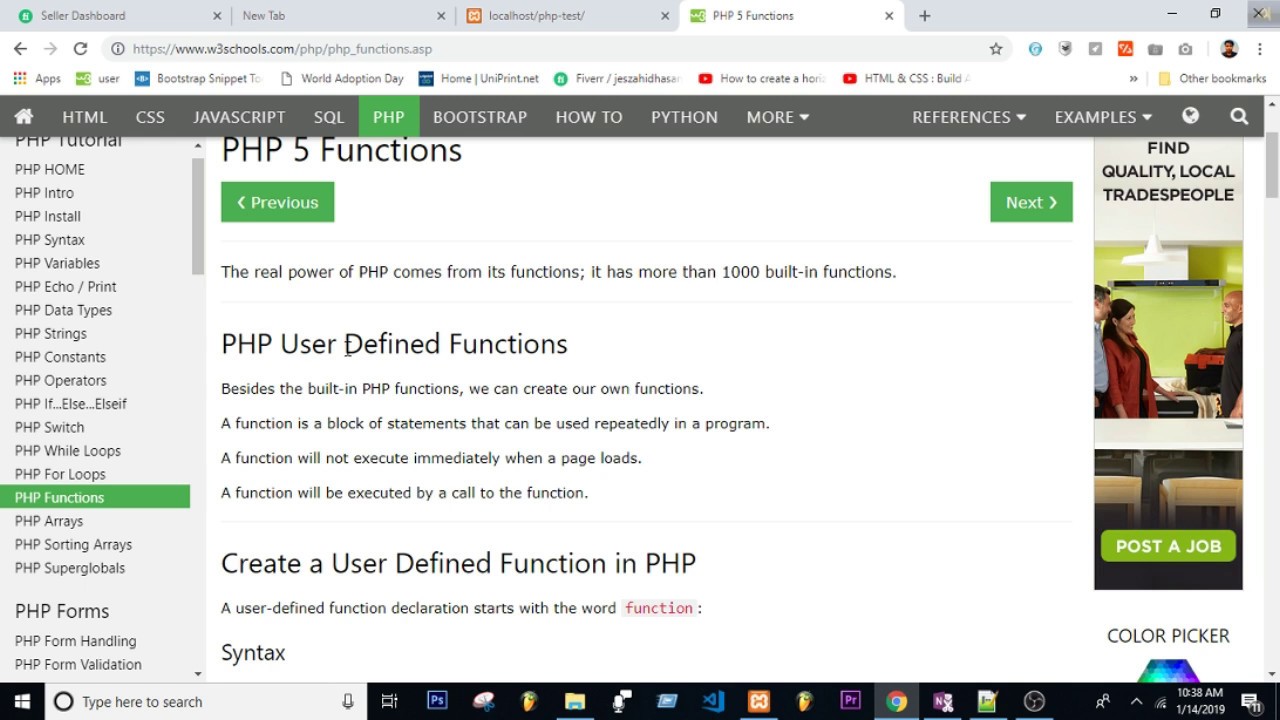This screenshot has width=1280, height=720.
Task: Open the Chrome three-dot menu
Action: pyautogui.click(x=1260, y=48)
